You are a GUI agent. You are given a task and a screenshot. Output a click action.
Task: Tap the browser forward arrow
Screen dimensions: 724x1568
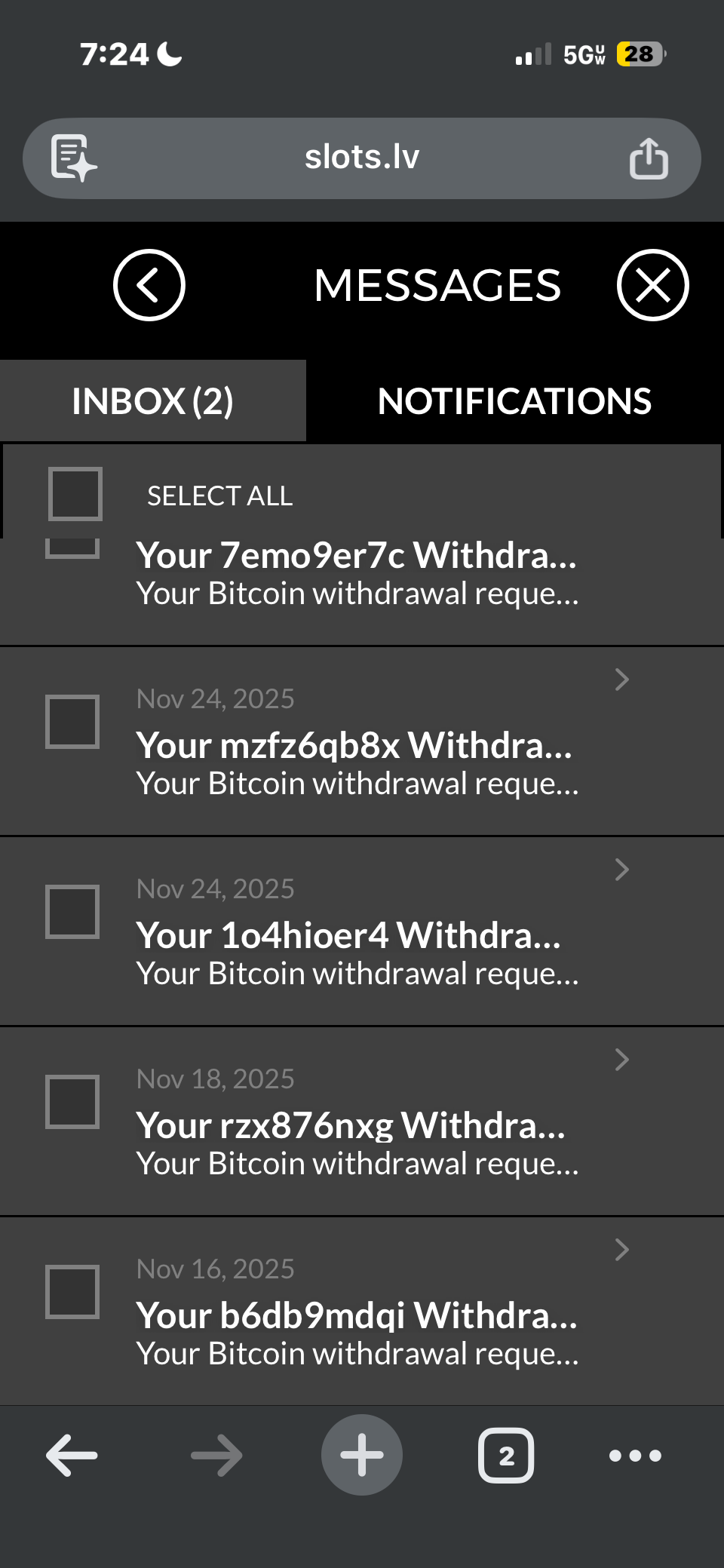click(x=216, y=1455)
